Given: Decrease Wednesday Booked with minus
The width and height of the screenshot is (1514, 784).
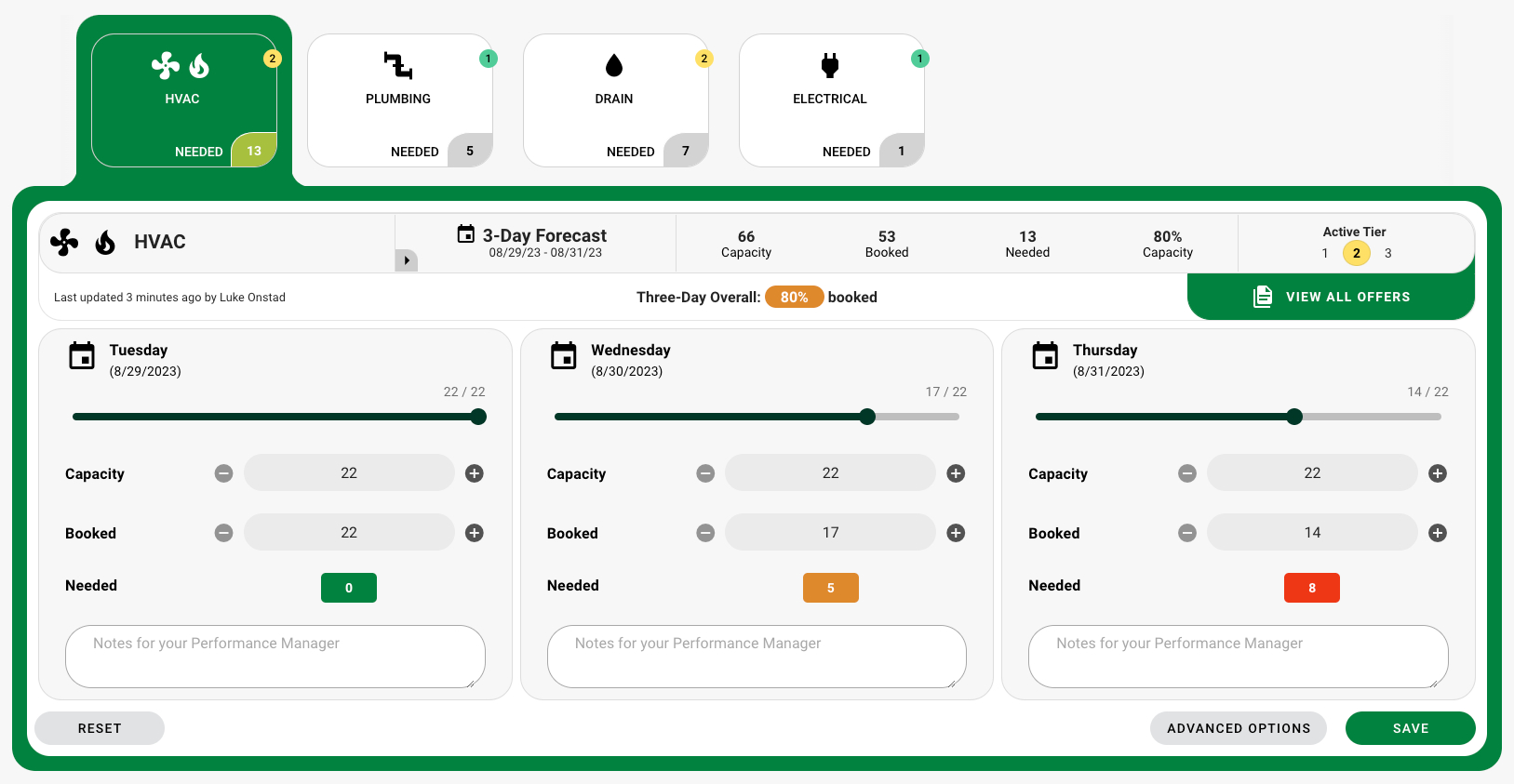Looking at the screenshot, I should [705, 533].
